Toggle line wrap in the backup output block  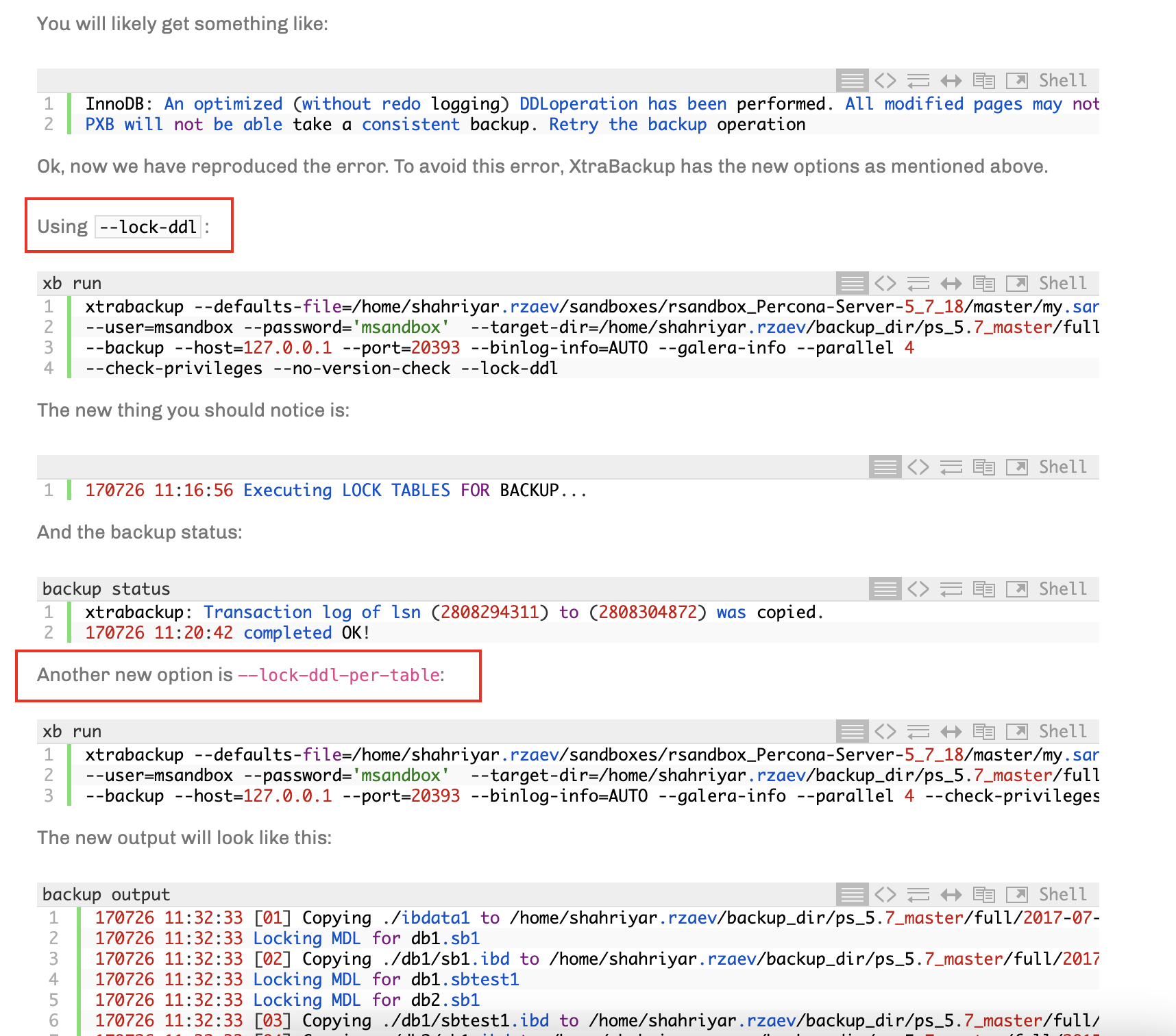click(918, 895)
